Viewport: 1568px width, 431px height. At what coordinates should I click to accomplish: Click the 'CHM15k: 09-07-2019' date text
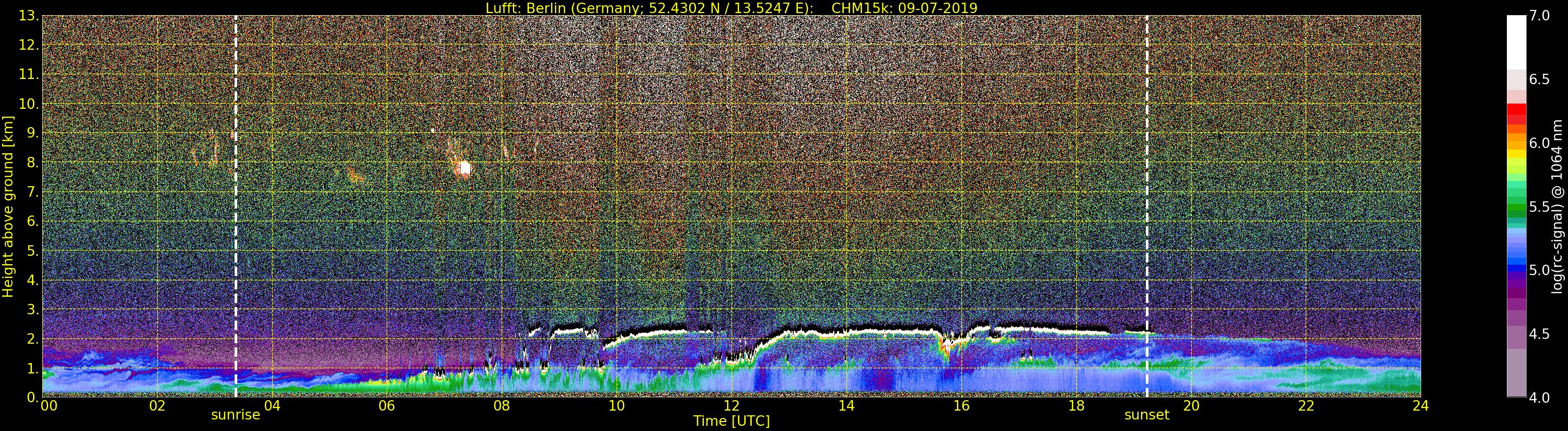904,8
